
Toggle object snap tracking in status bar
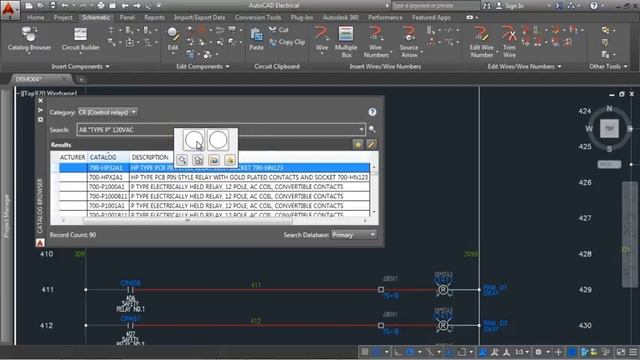point(449,352)
